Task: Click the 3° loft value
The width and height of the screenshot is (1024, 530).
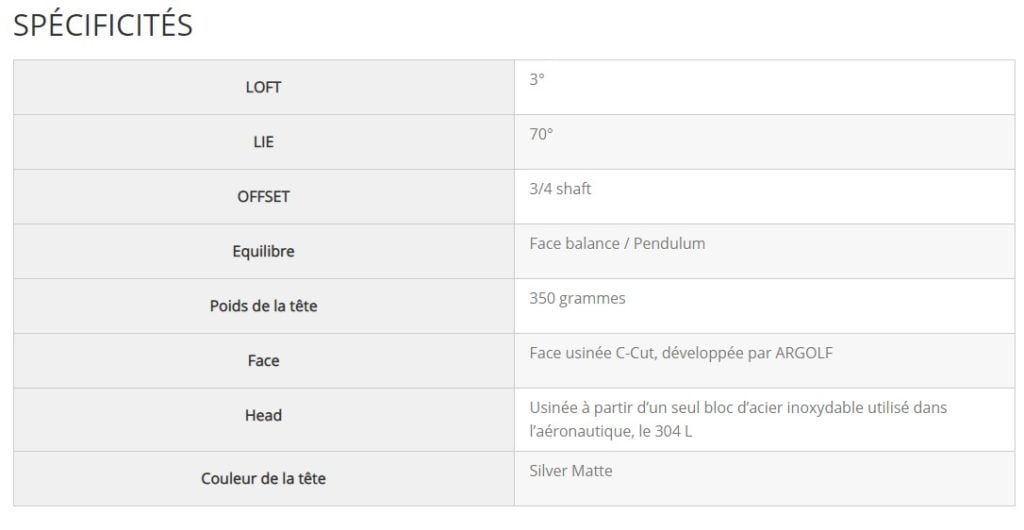Action: tap(537, 79)
